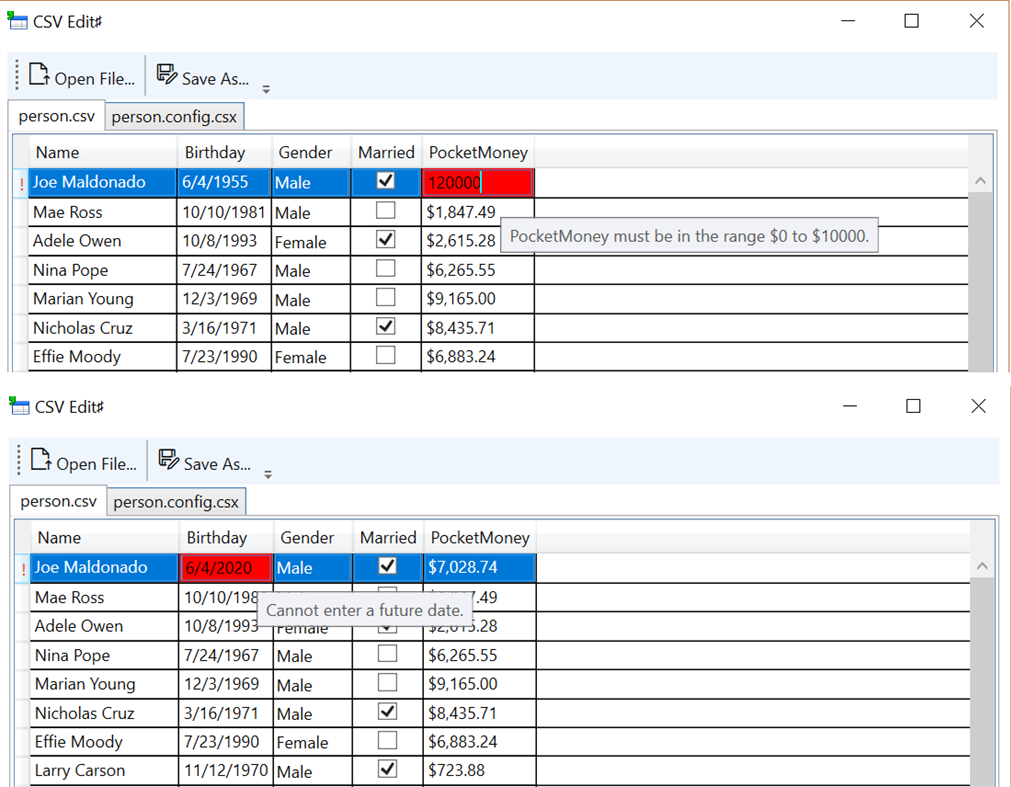Click vertical scrollbar track in top window
This screenshot has height=787, width=1011.
pyautogui.click(x=981, y=282)
